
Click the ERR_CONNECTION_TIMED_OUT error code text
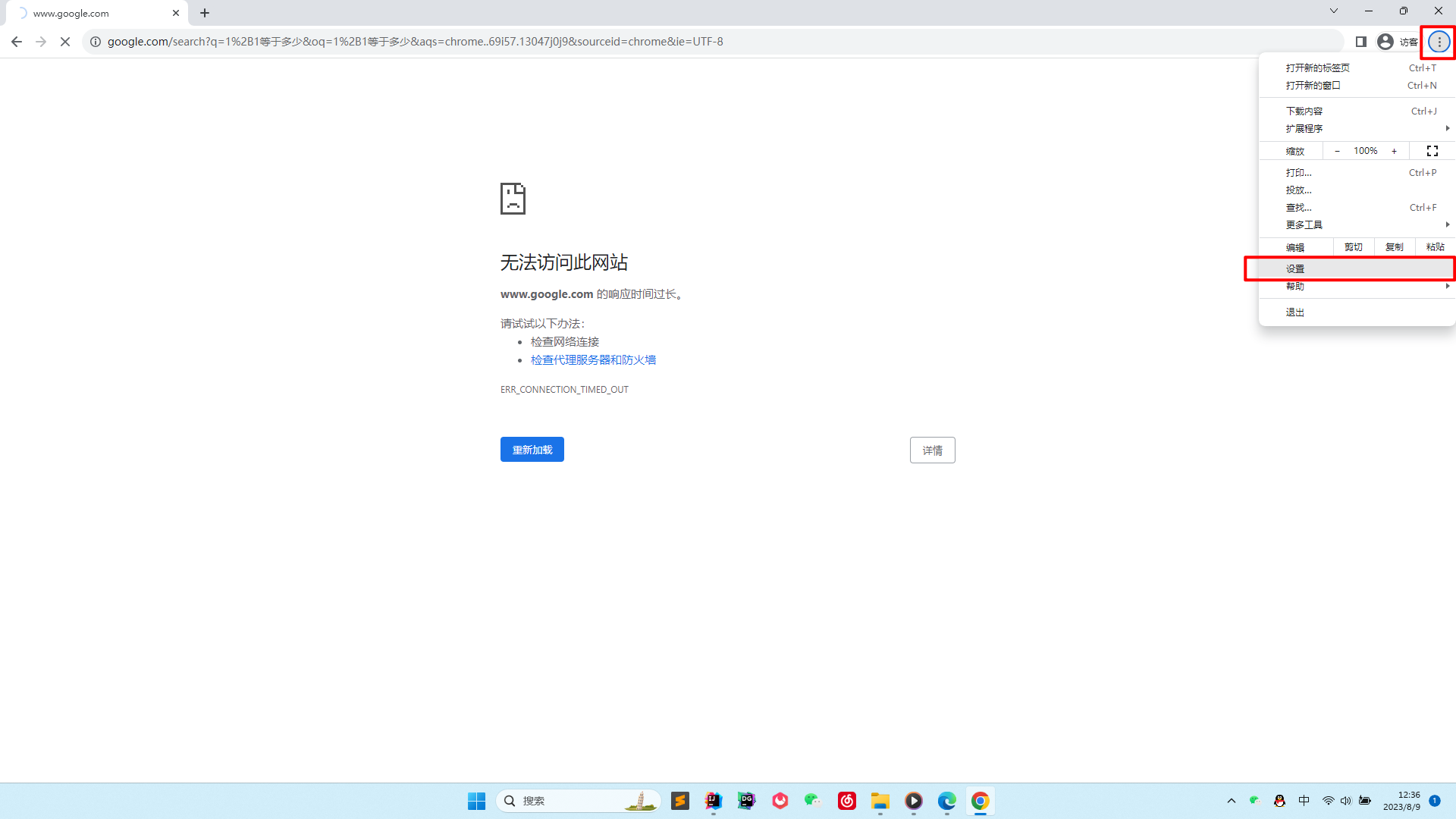tap(564, 389)
